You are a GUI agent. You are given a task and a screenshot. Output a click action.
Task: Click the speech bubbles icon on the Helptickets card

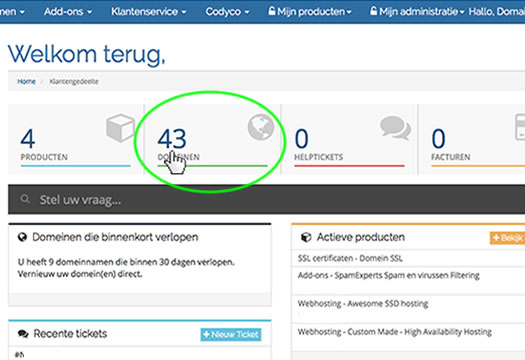395,128
